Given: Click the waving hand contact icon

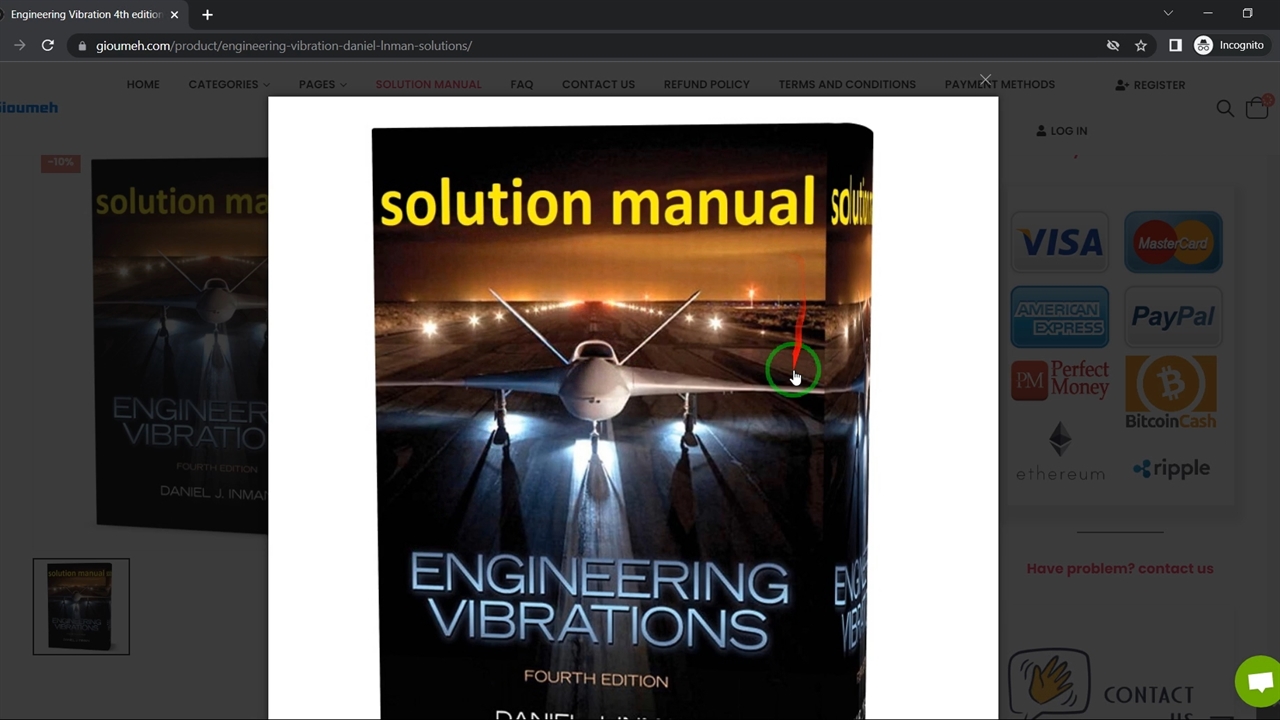Looking at the screenshot, I should (1048, 684).
